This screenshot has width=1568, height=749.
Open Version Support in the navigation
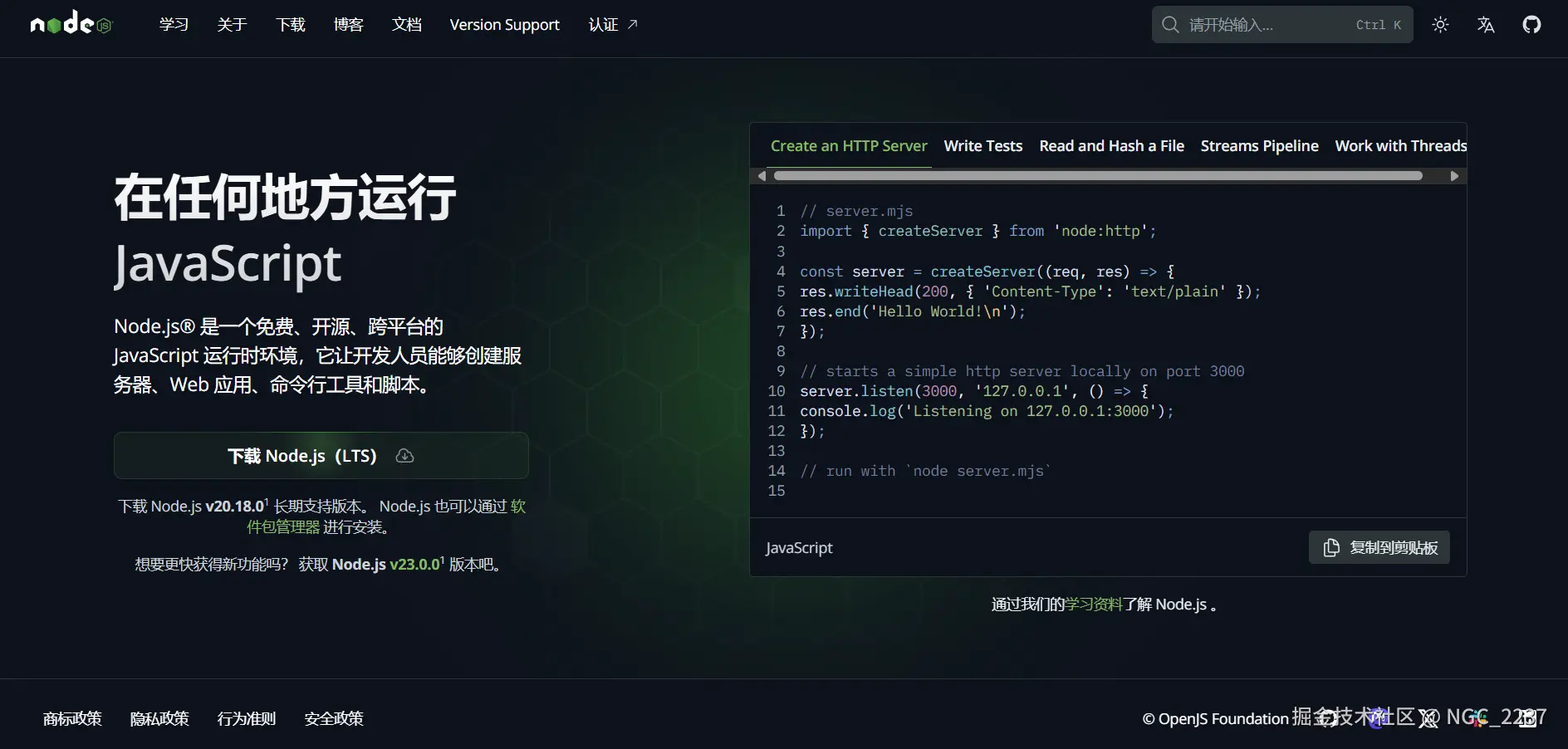505,25
